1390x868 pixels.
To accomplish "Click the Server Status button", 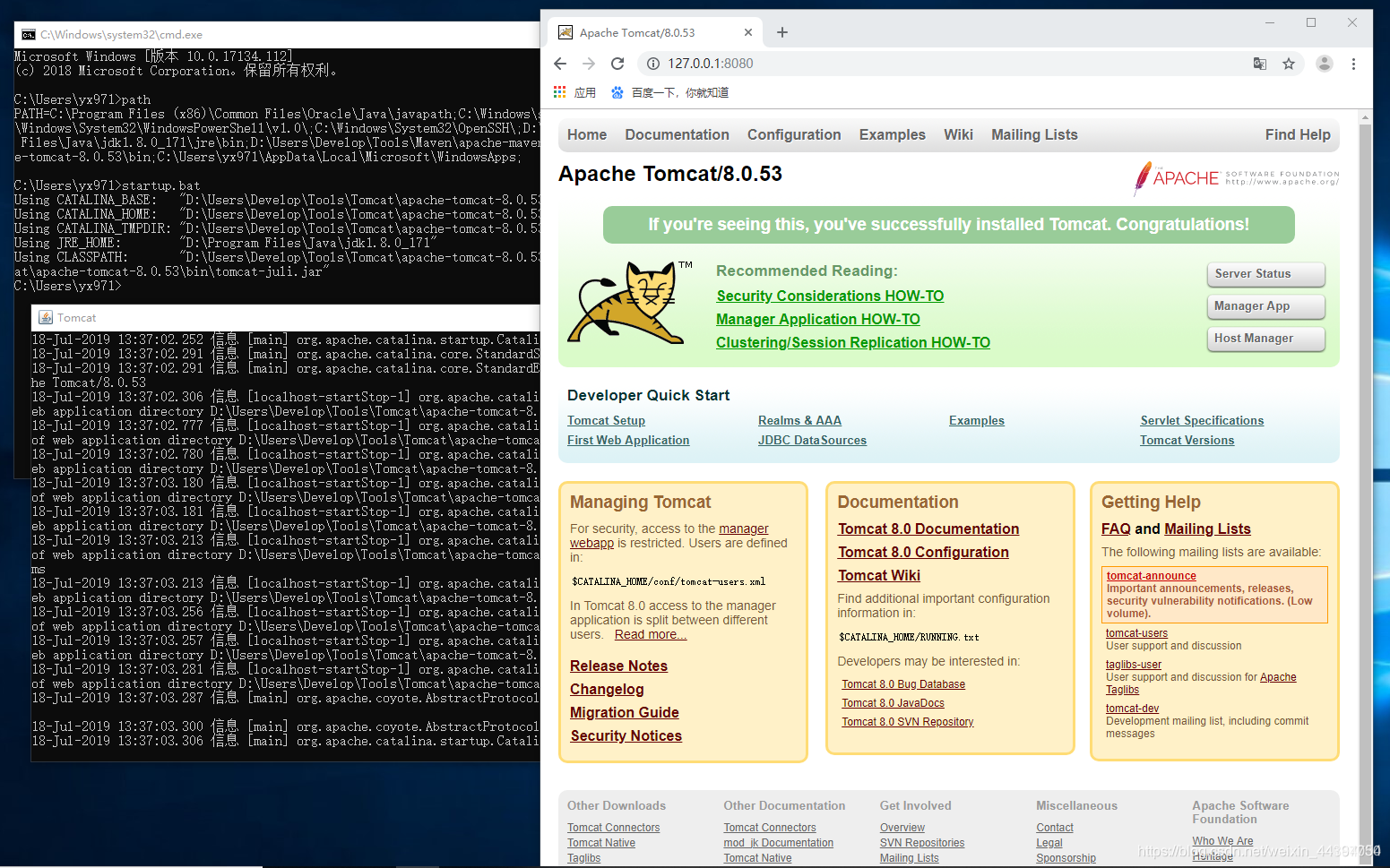I will (1265, 274).
